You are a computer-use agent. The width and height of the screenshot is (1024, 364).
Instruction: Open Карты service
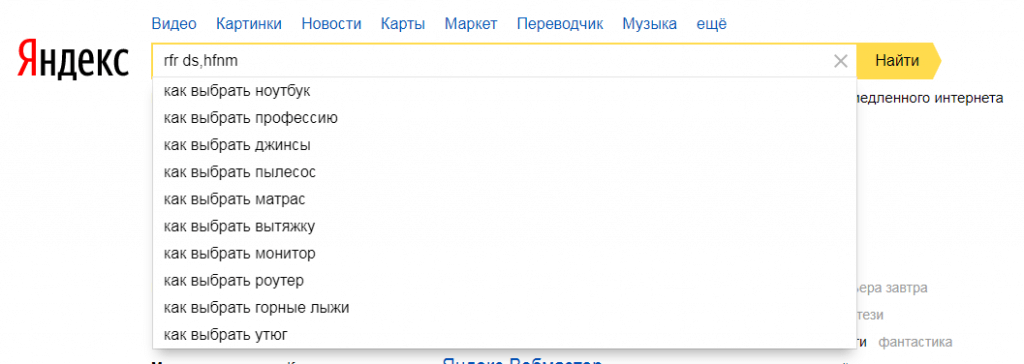coord(403,24)
